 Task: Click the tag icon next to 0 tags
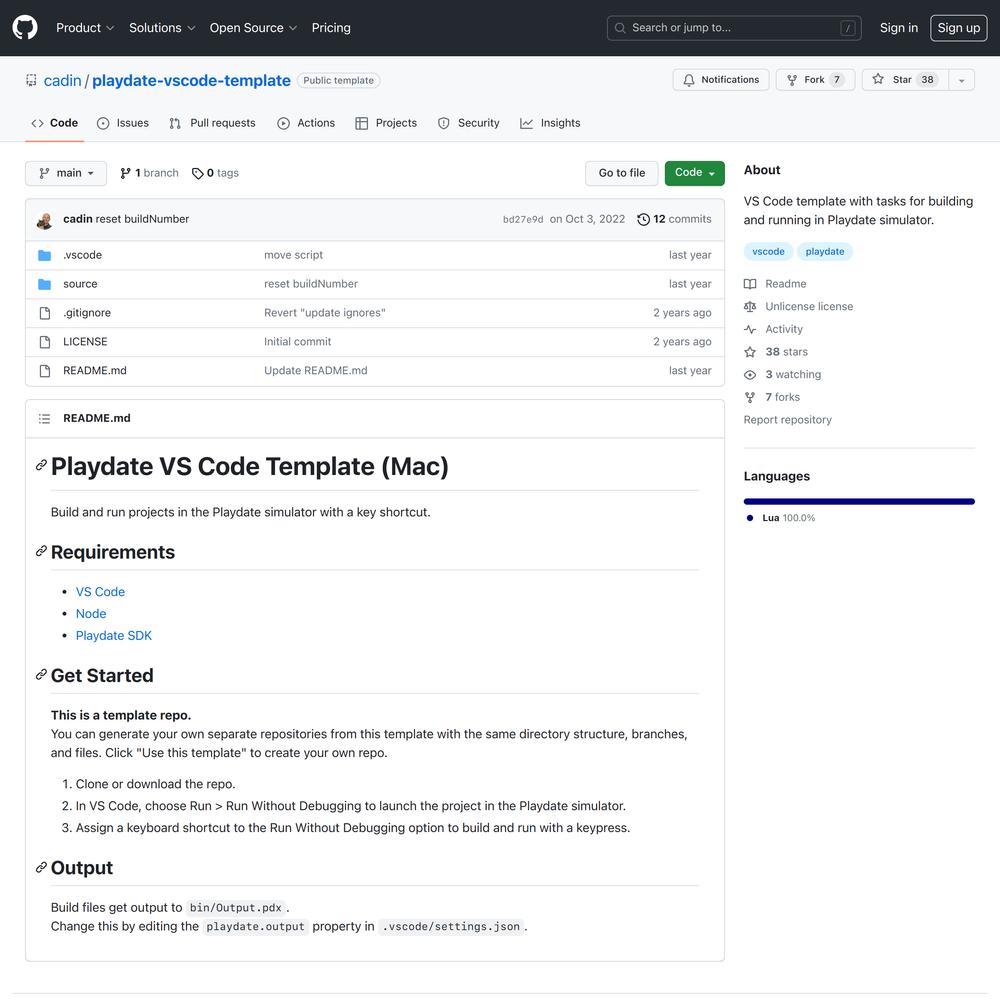pos(198,173)
